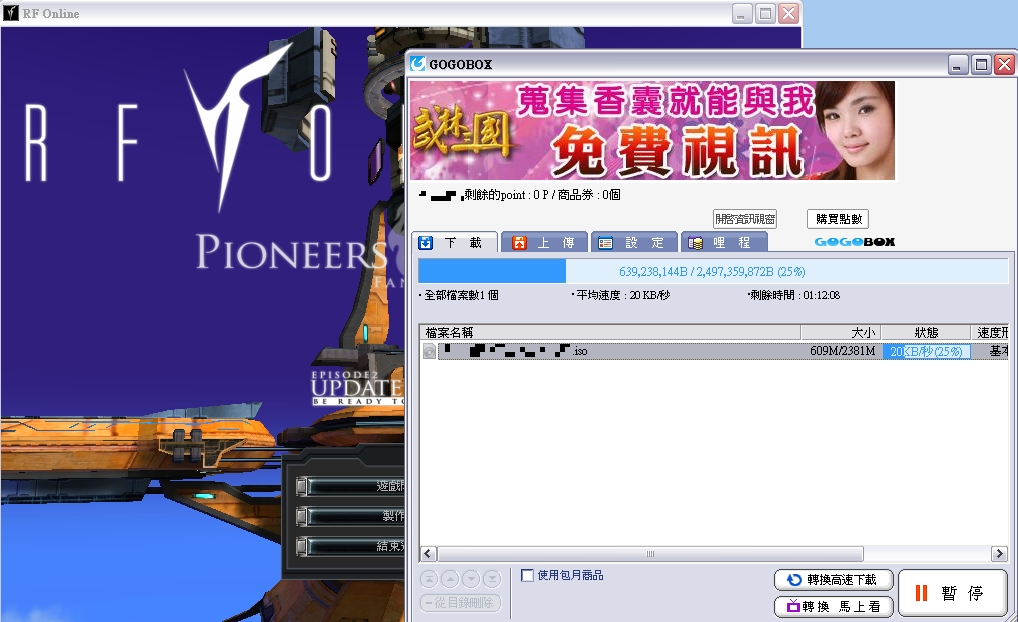Sort by the 檔案名稱 column header

click(610, 332)
